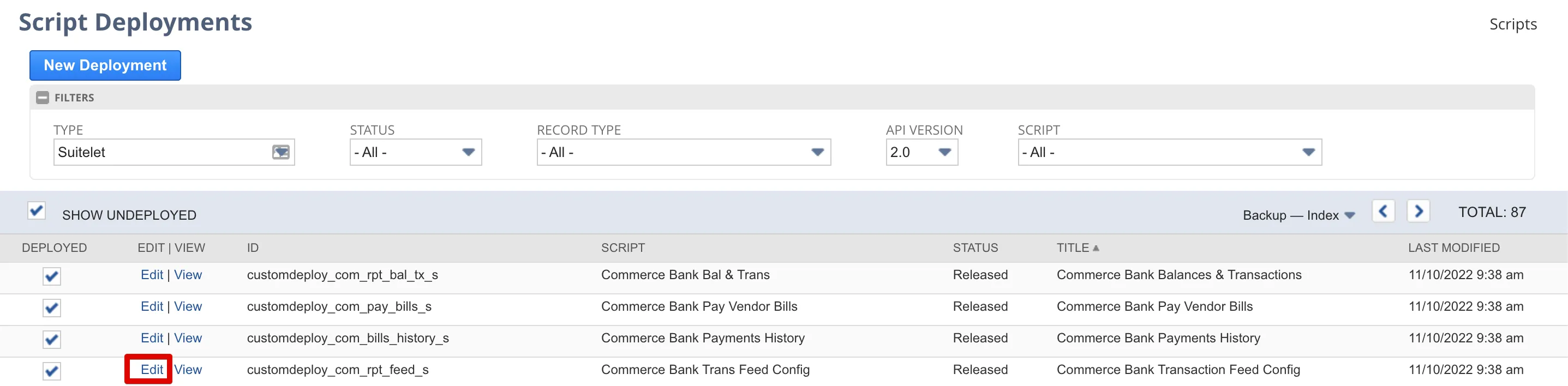Uncheck deployed box for Commerce Bank Payments History
Image resolution: width=1568 pixels, height=386 pixels.
click(52, 340)
